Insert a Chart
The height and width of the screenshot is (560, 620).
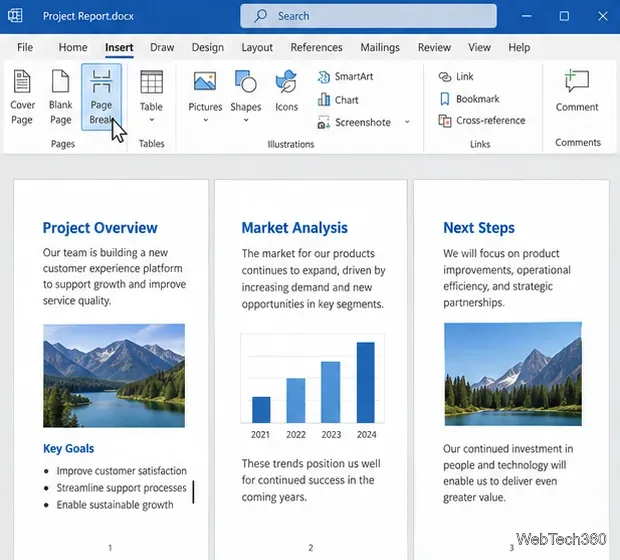coord(338,100)
